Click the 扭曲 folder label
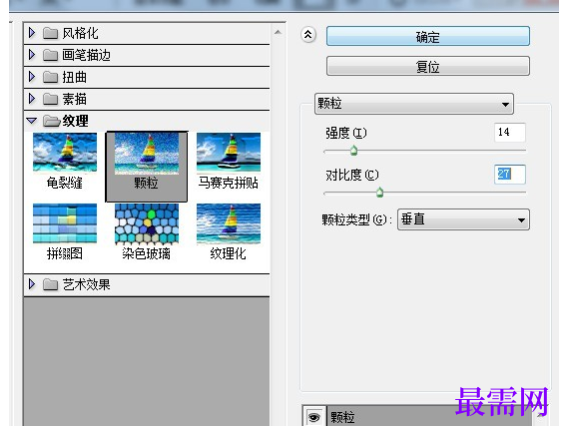The width and height of the screenshot is (567, 433). pos(74,77)
